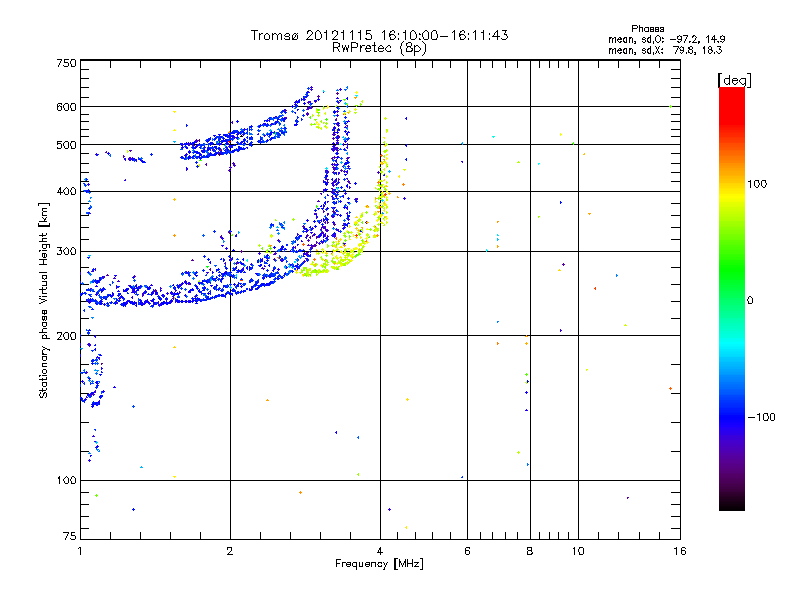Click the plot title 'Tromsø 20121115 16:10:00–16:11:43'

380,35
